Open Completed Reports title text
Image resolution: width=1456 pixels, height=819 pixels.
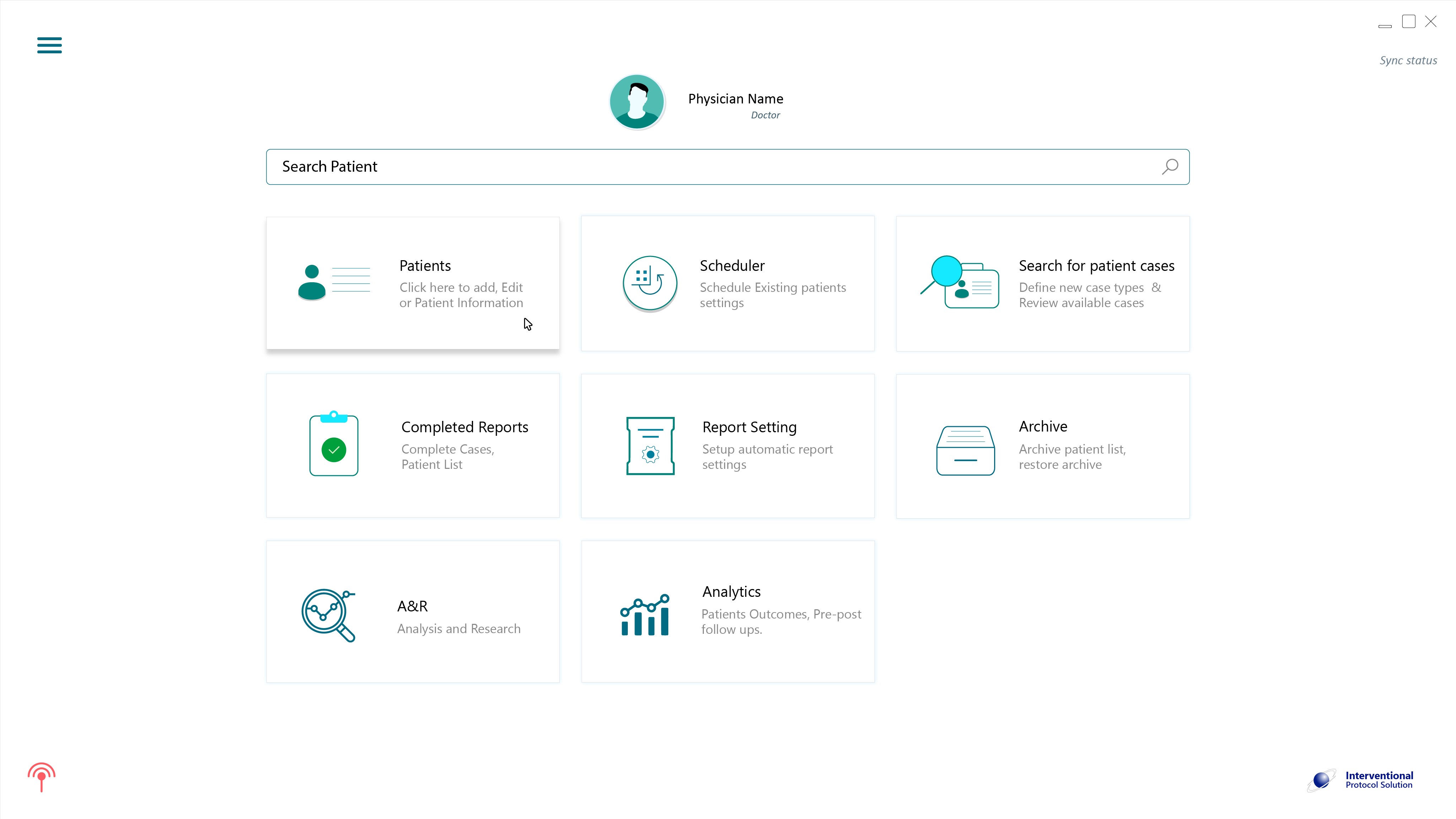(x=465, y=427)
